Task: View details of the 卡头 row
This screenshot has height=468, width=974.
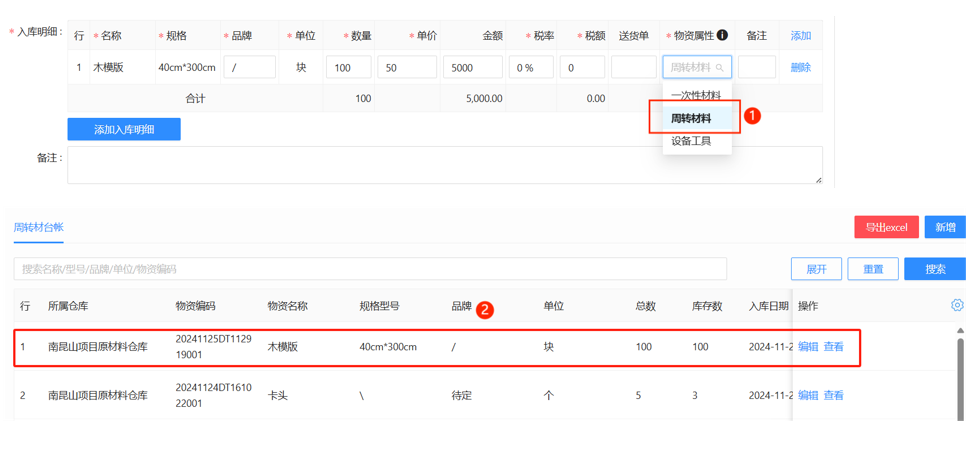Action: pyautogui.click(x=834, y=395)
